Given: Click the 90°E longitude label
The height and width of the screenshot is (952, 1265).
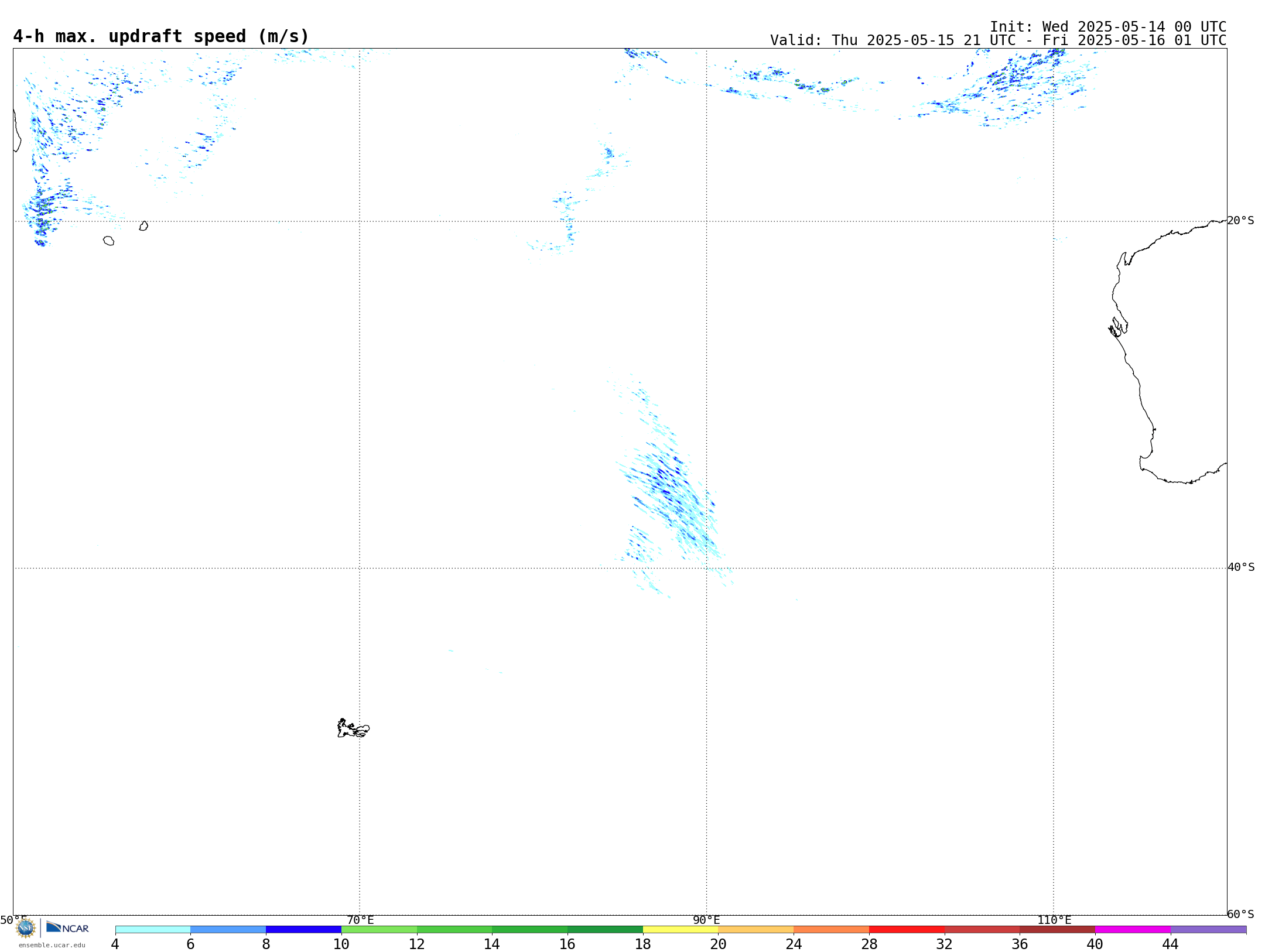Looking at the screenshot, I should pyautogui.click(x=706, y=920).
